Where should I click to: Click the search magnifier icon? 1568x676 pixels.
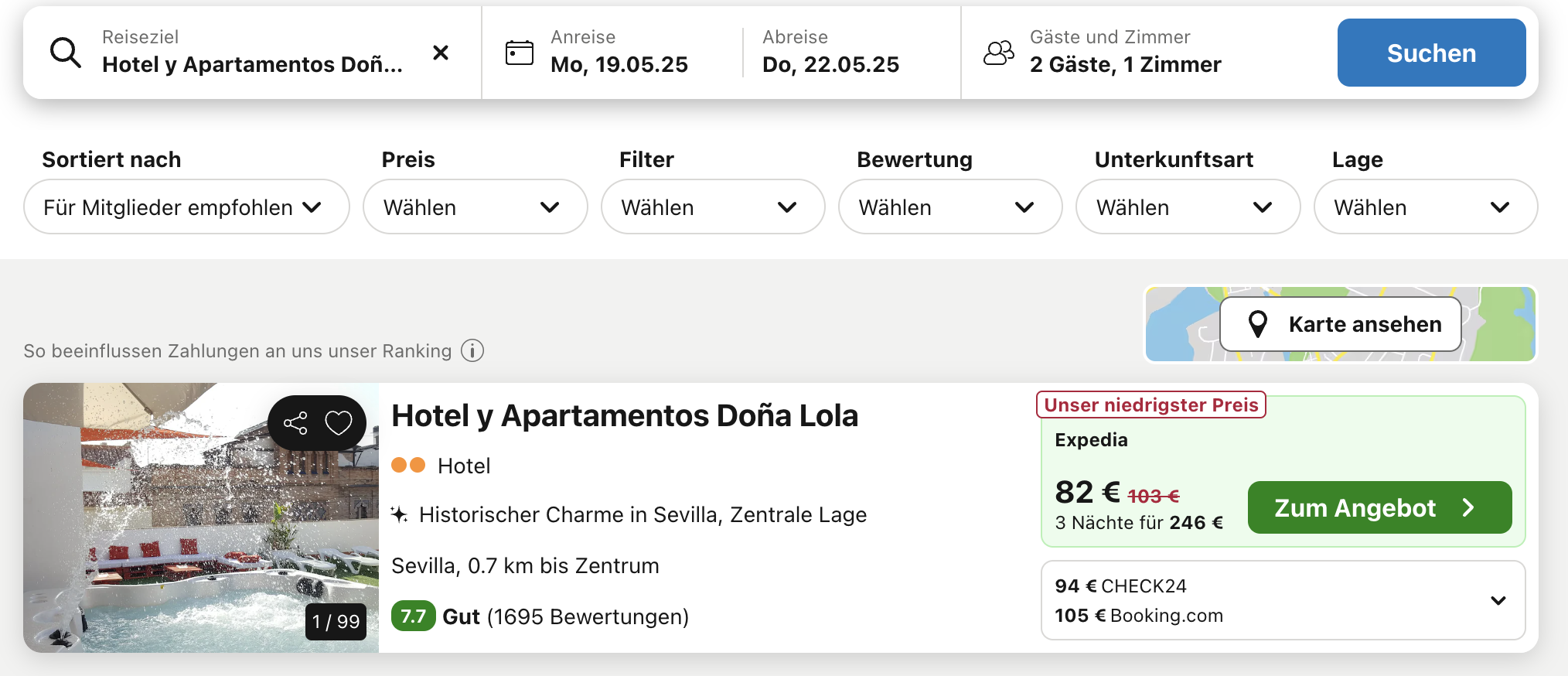click(66, 53)
